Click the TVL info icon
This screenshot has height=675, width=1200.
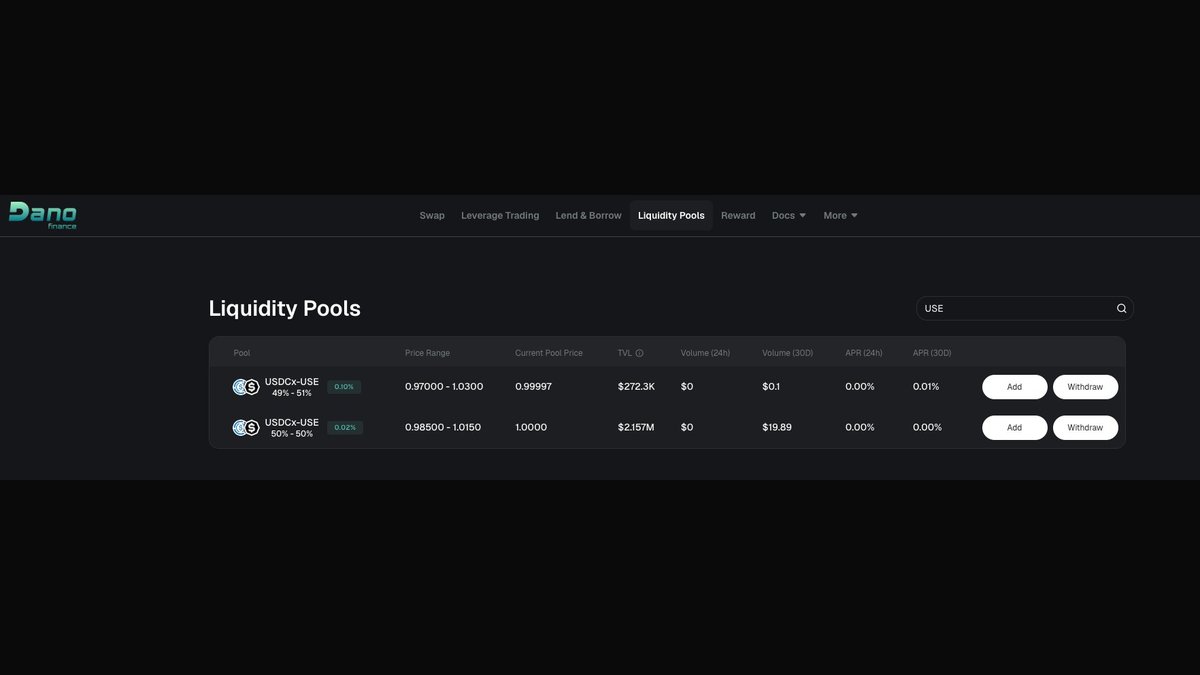point(639,353)
